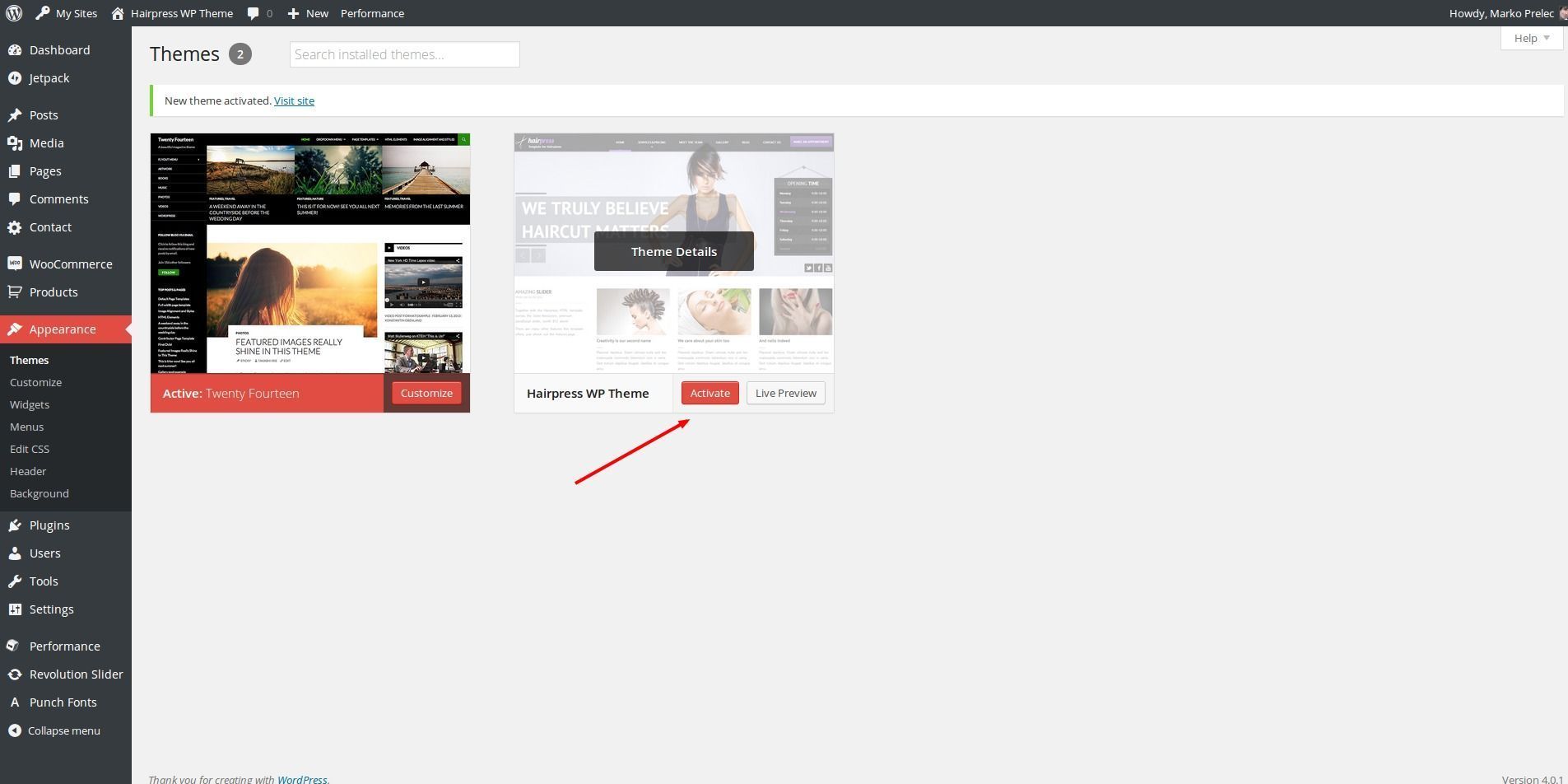Open Live Preview for Hairpress theme
Screen dimensions: 1568x784
pyautogui.click(x=786, y=393)
